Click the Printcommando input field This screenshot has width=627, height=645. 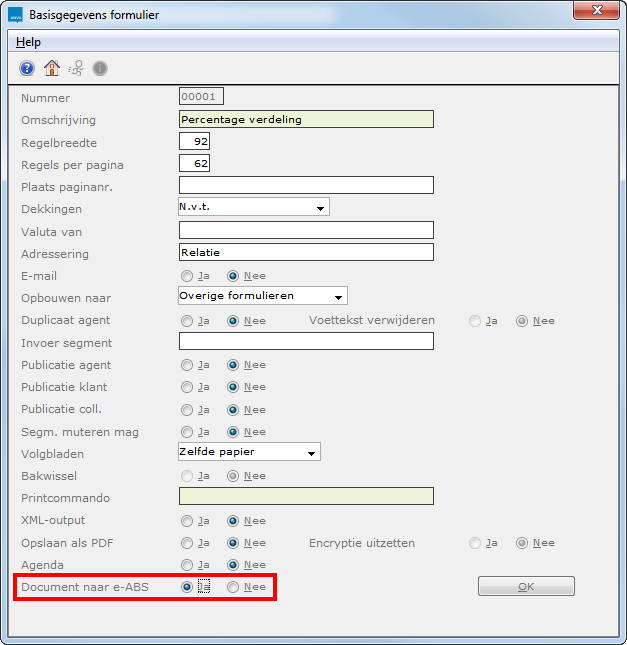pyautogui.click(x=306, y=496)
